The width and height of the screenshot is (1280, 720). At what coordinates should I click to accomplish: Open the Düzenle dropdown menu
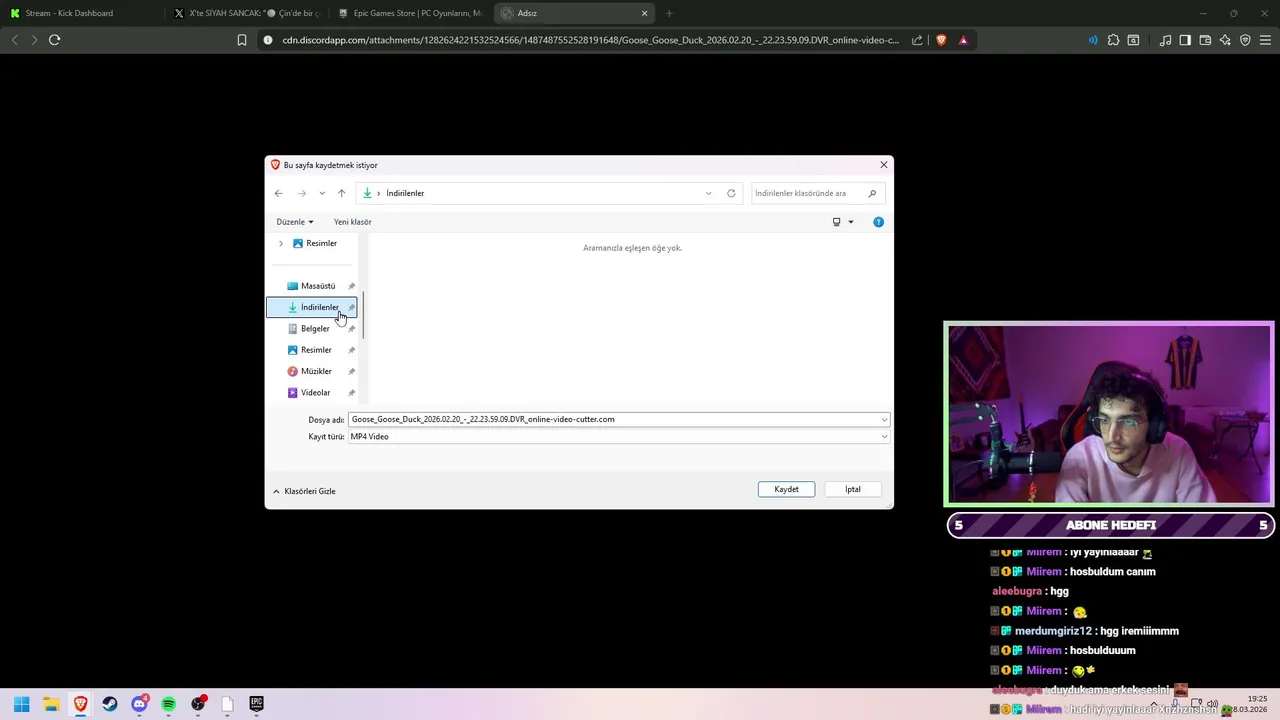295,222
